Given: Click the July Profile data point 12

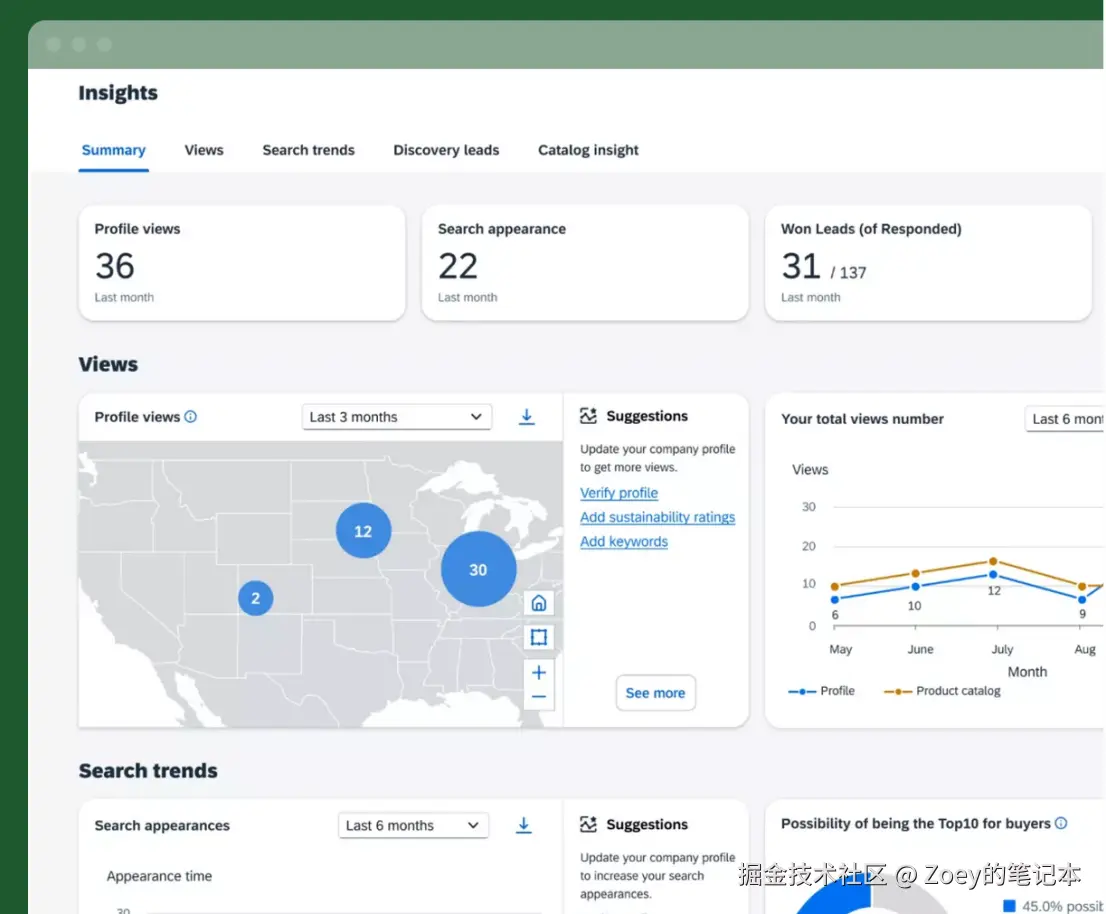Looking at the screenshot, I should coord(993,575).
